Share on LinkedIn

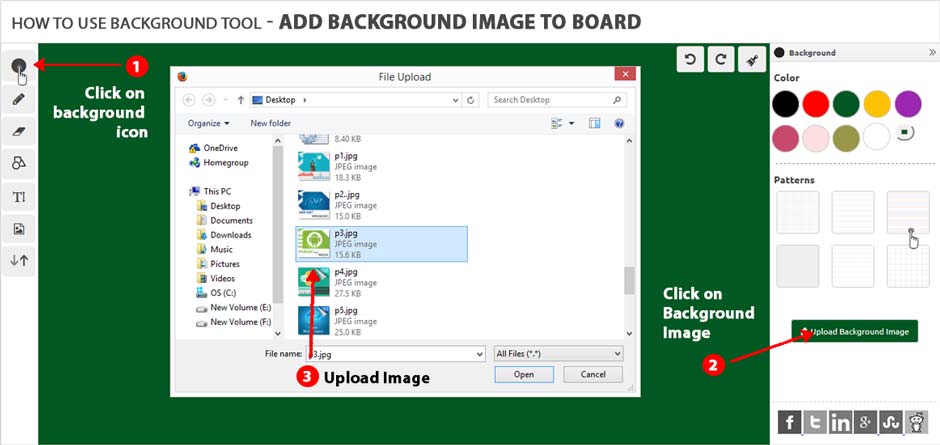tap(840, 422)
